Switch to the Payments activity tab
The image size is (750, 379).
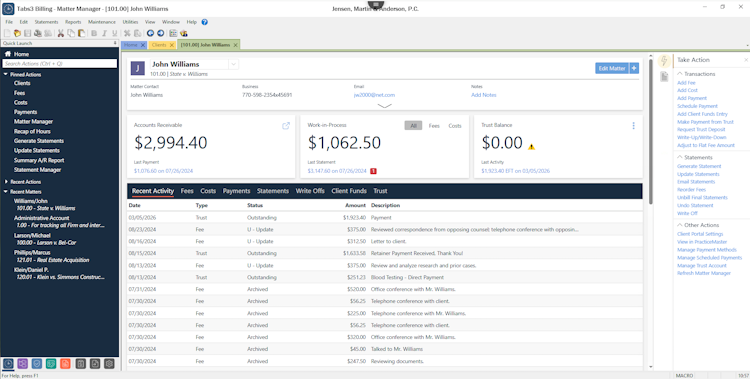tap(236, 191)
